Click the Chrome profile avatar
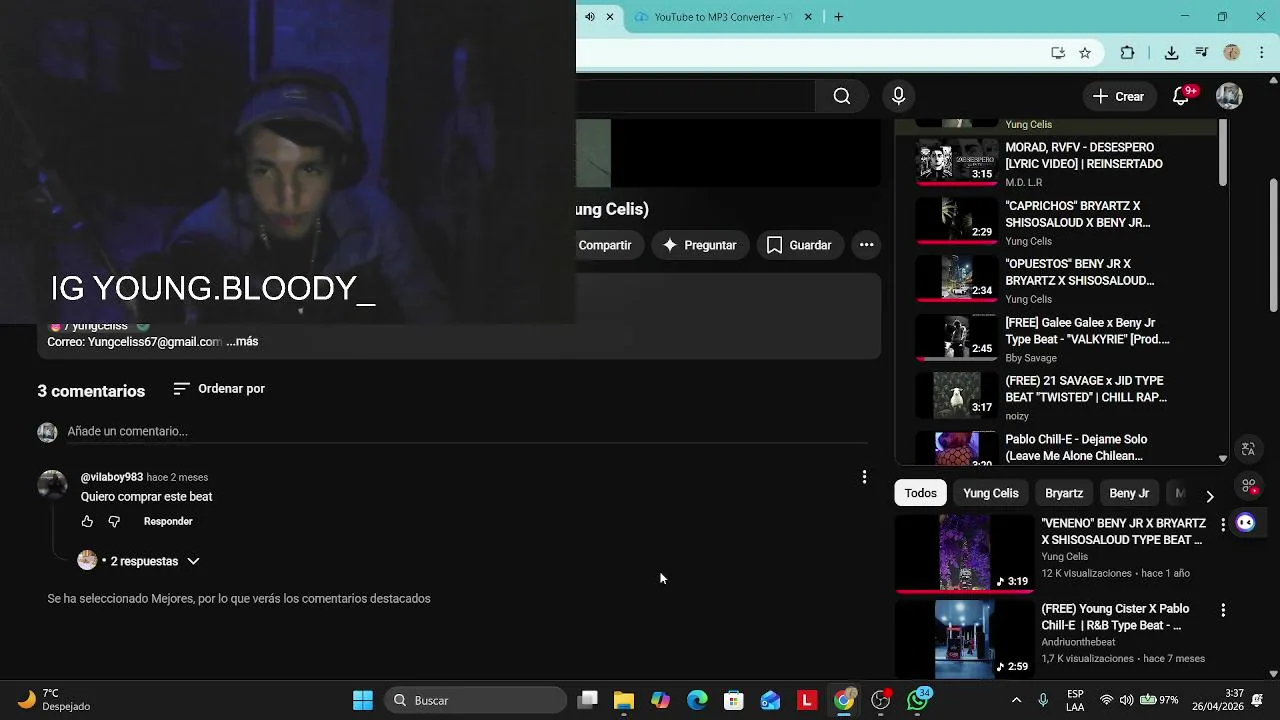Viewport: 1280px width, 720px height. pyautogui.click(x=1232, y=53)
